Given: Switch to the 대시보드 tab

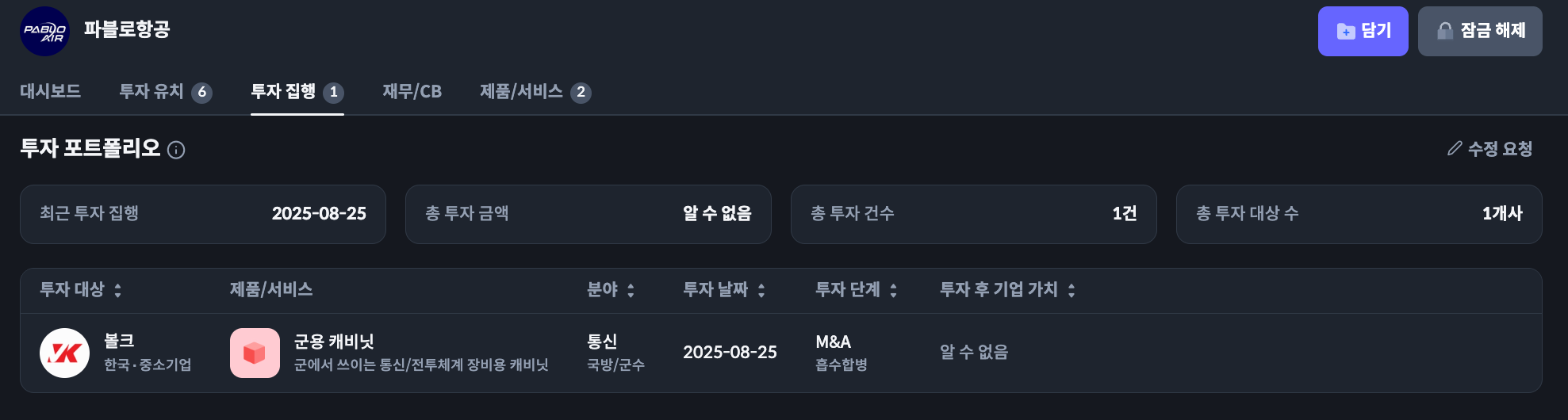Looking at the screenshot, I should tap(50, 91).
